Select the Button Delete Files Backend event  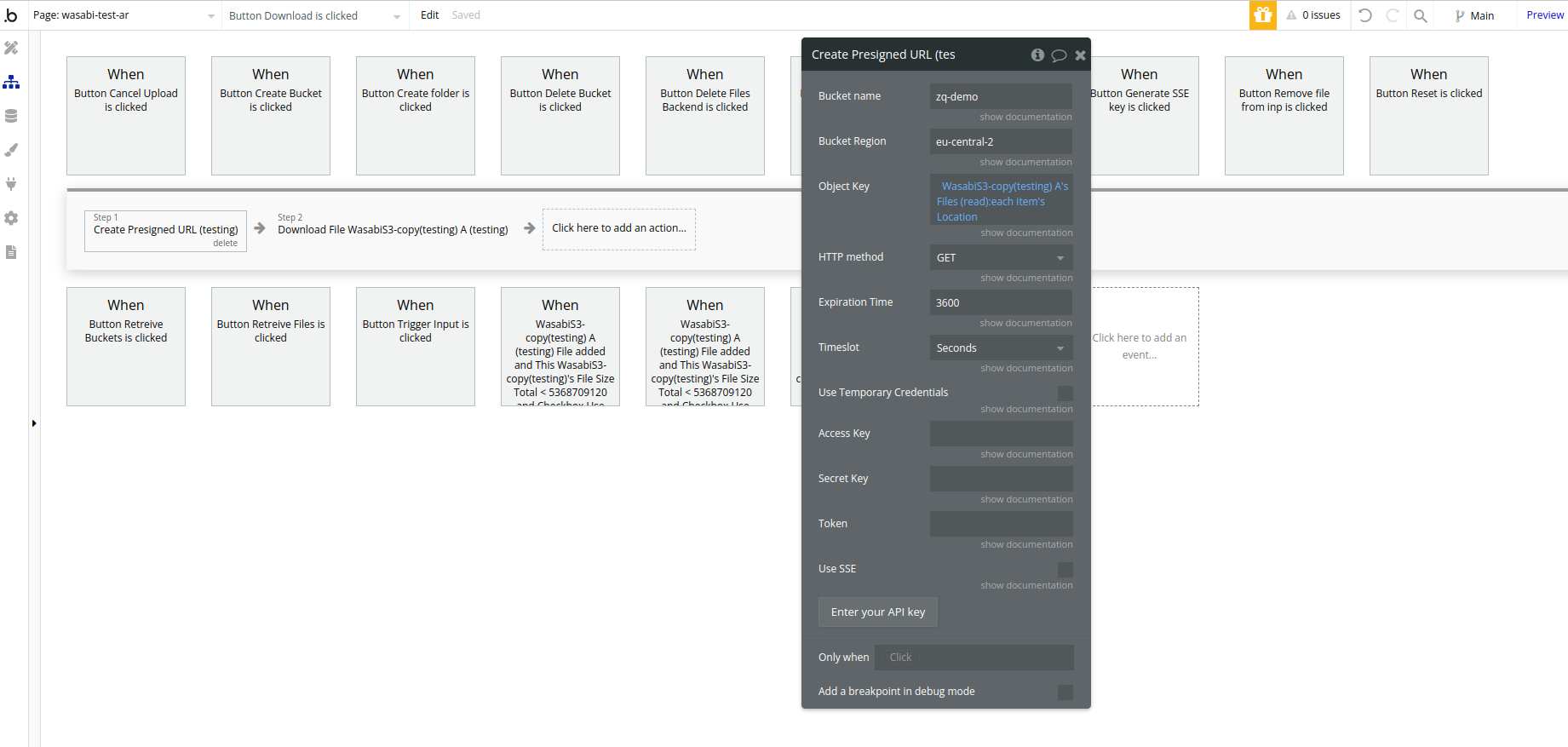click(705, 116)
